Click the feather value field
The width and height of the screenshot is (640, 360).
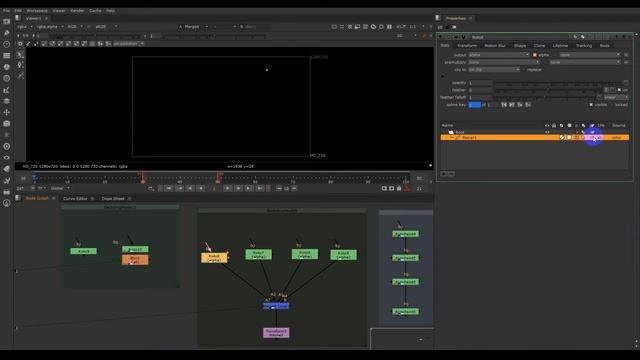480,90
